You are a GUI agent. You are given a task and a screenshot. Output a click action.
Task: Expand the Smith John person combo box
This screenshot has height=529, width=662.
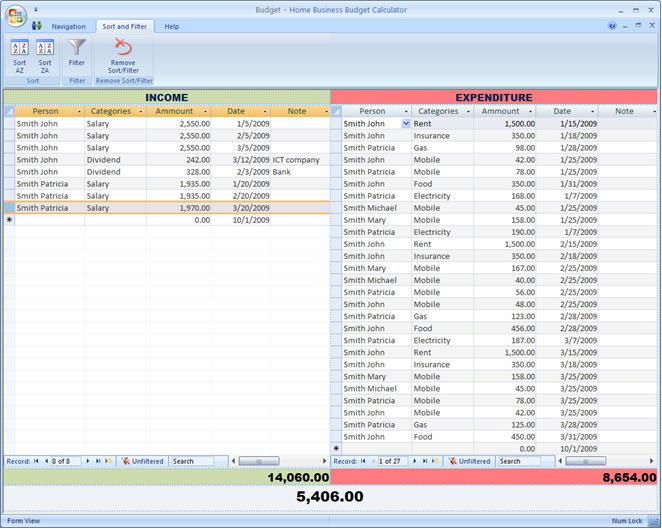coord(406,124)
